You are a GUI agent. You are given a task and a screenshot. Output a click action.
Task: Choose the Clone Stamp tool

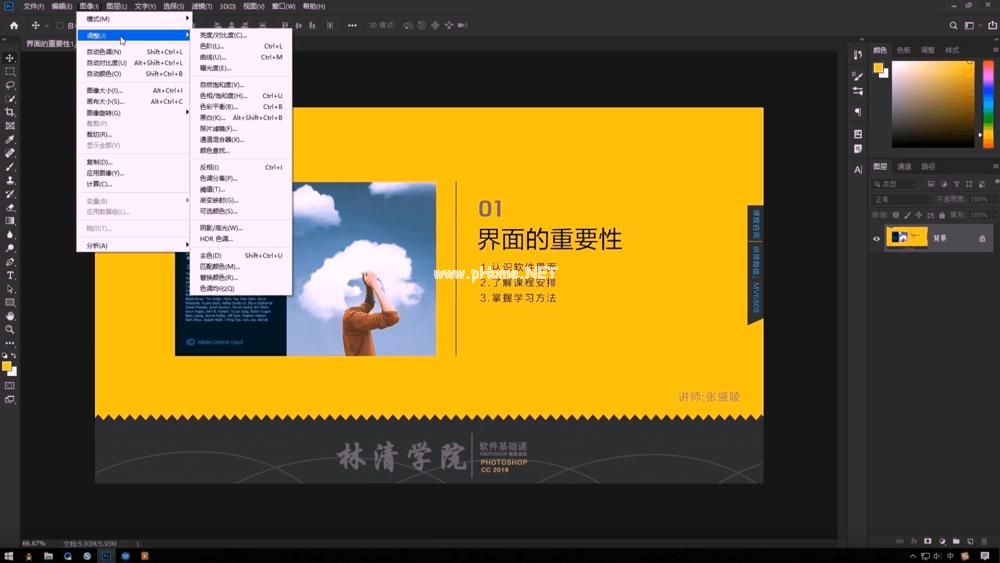click(x=10, y=180)
